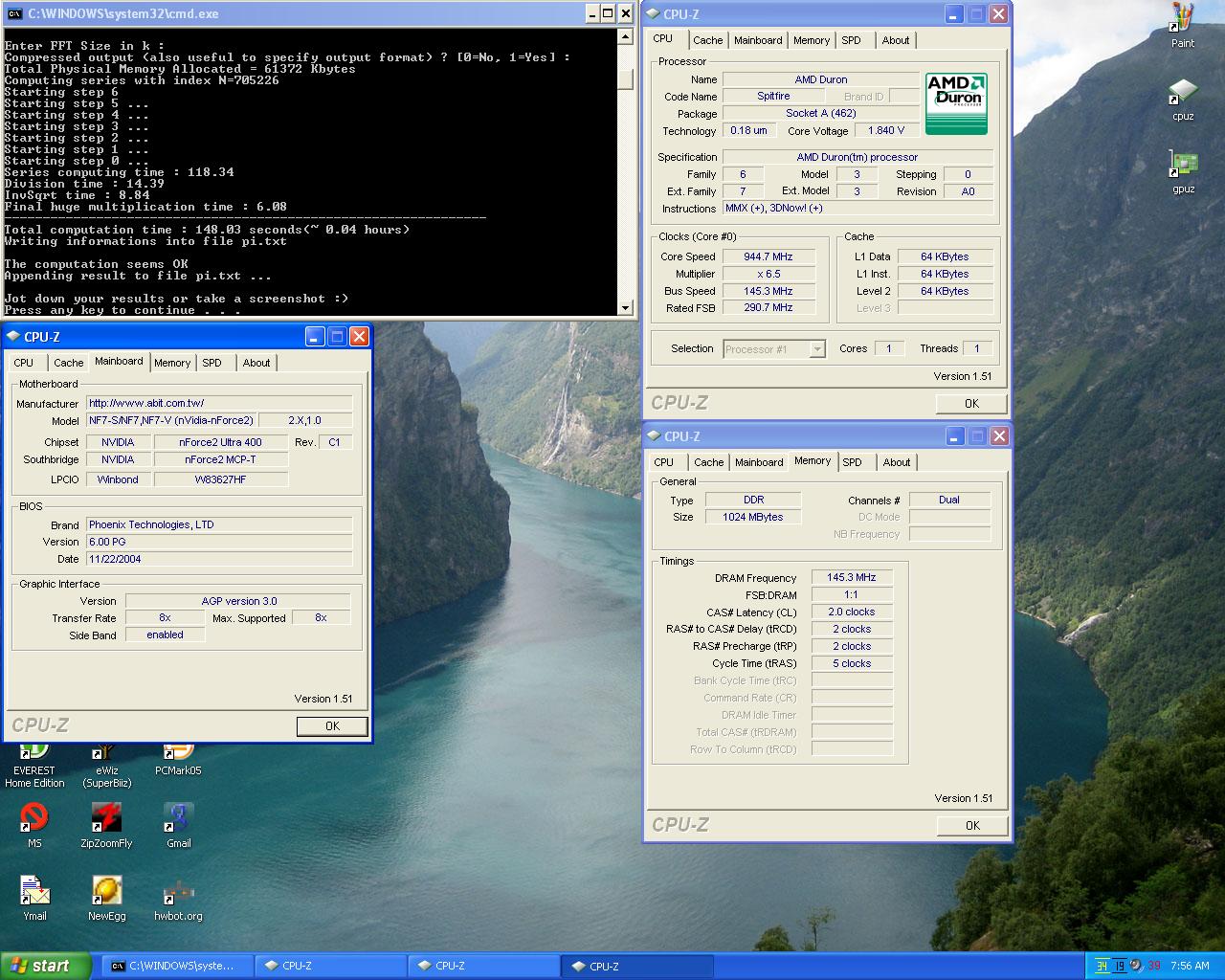Open the Gmail desktop shortcut

[x=178, y=826]
